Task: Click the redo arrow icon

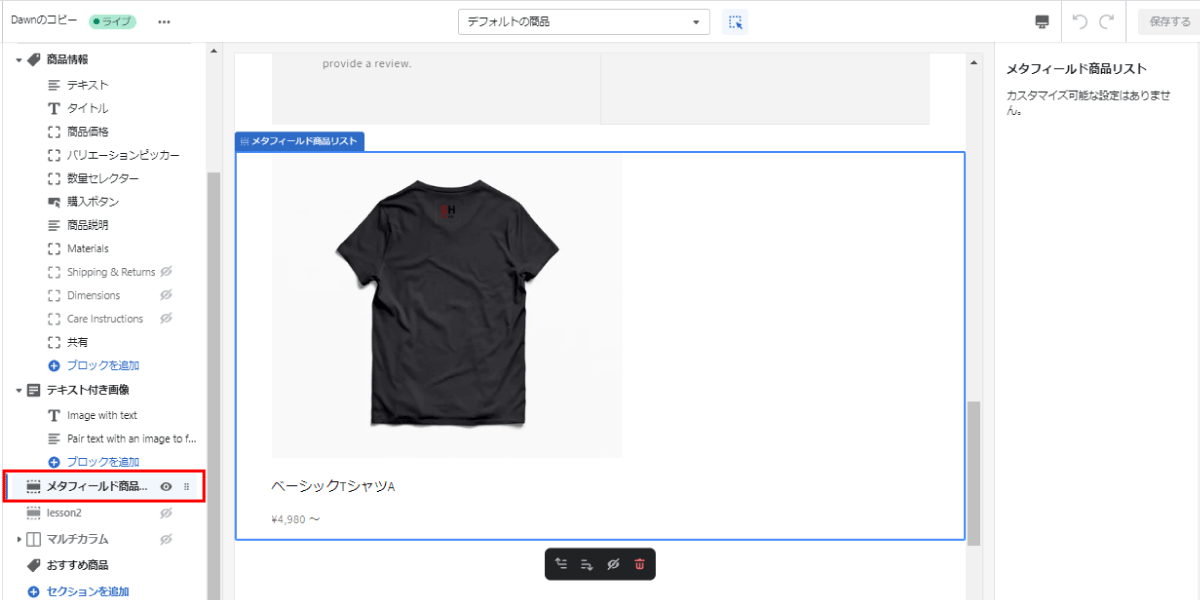Action: coord(1106,22)
